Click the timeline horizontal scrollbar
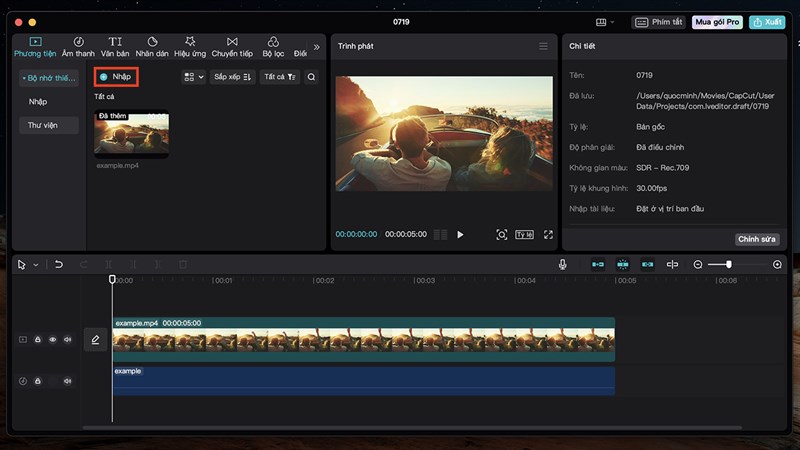This screenshot has height=450, width=800. click(x=412, y=428)
